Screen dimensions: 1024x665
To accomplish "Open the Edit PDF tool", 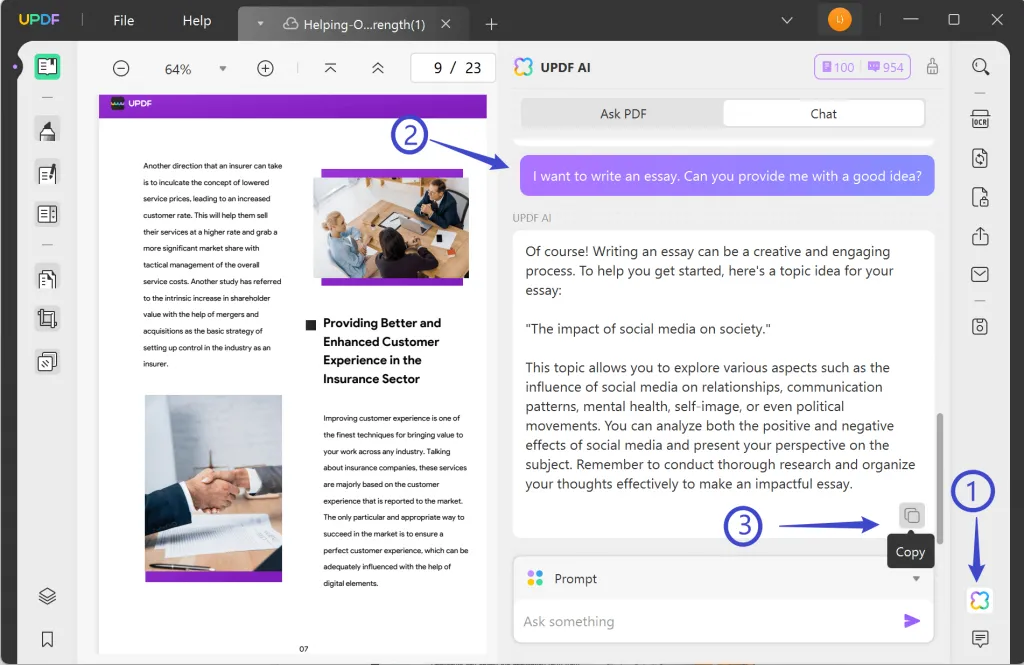I will 47,174.
